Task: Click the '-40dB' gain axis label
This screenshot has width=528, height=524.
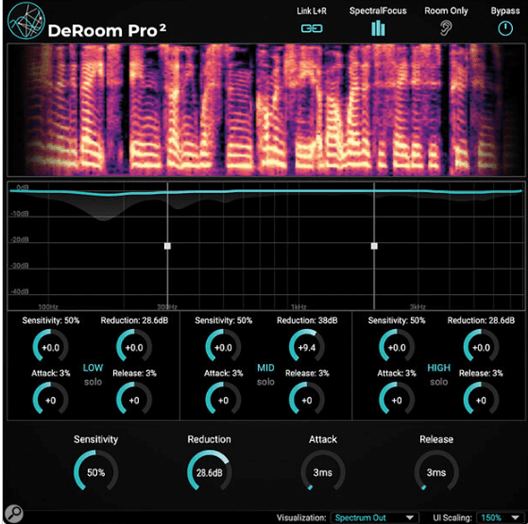Action: click(20, 291)
